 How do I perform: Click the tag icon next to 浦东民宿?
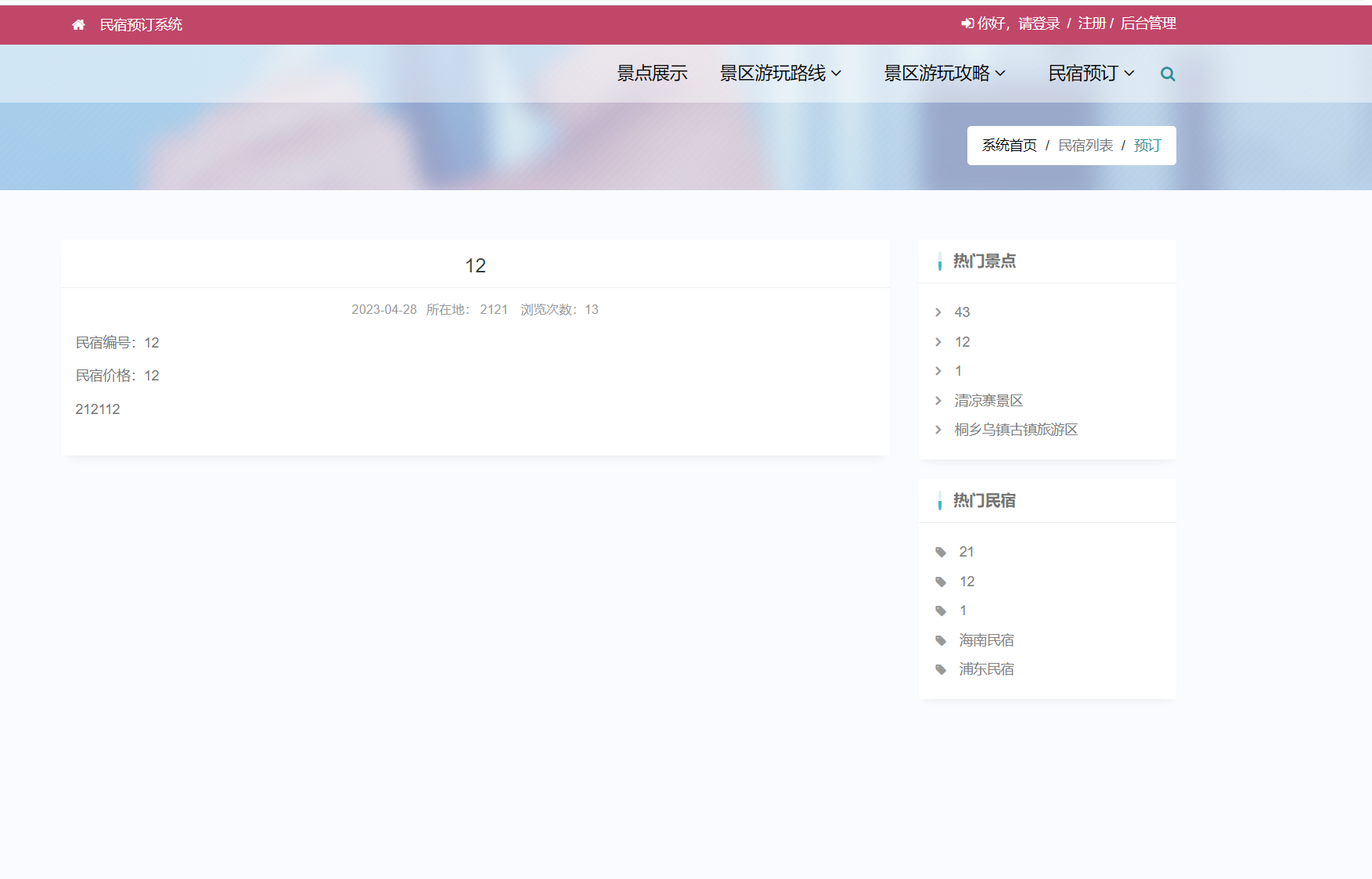(940, 669)
